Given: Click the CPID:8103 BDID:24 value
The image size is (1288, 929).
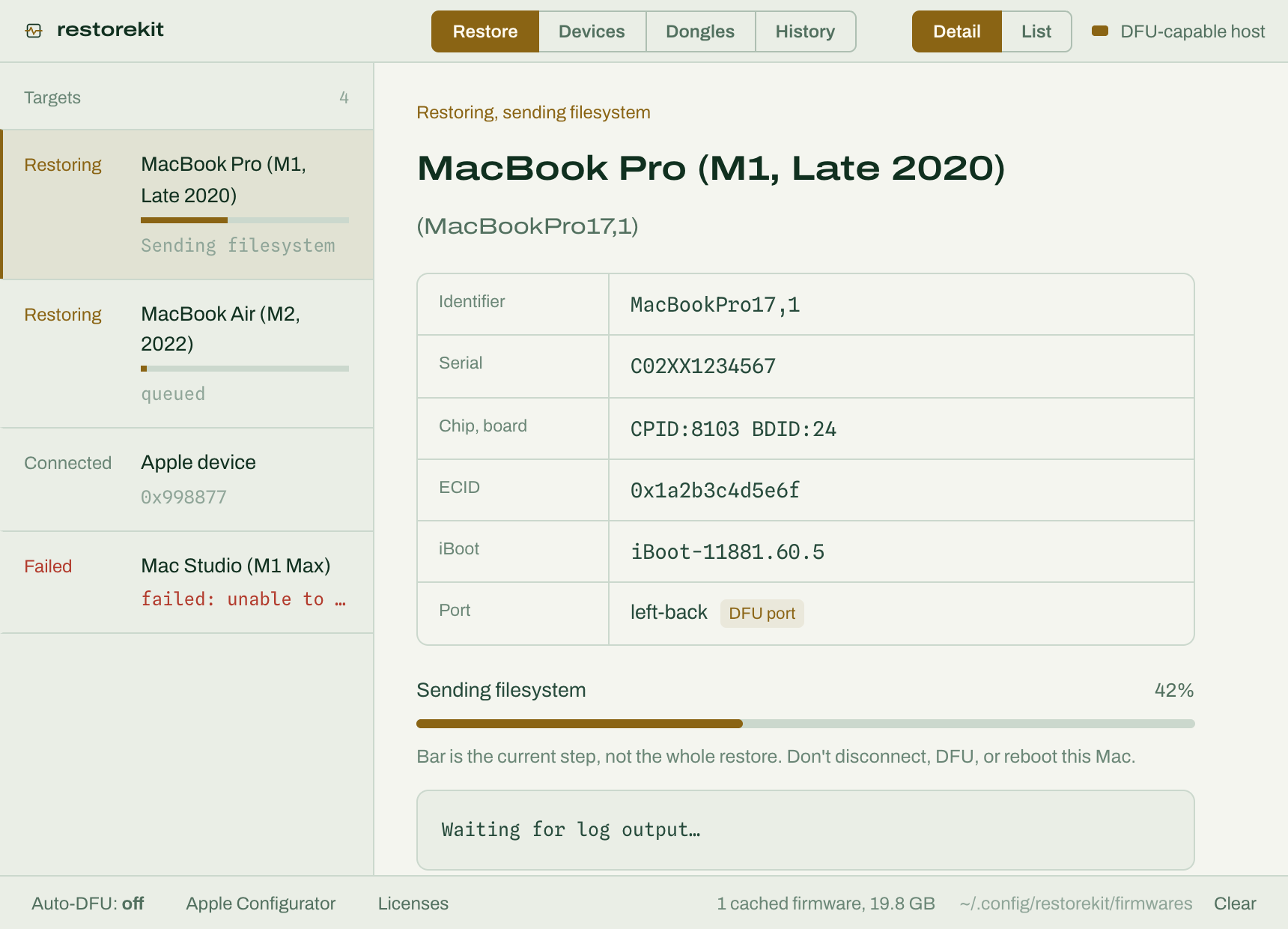Looking at the screenshot, I should coord(733,429).
